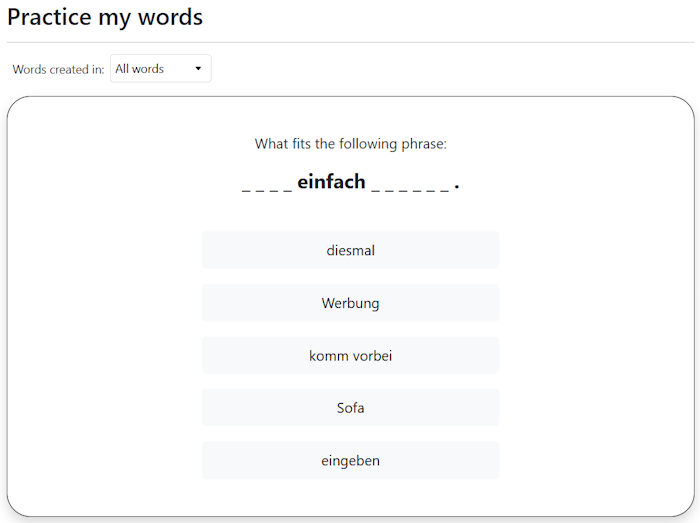
Task: Click the 'eingeben' answer button
Action: (350, 460)
